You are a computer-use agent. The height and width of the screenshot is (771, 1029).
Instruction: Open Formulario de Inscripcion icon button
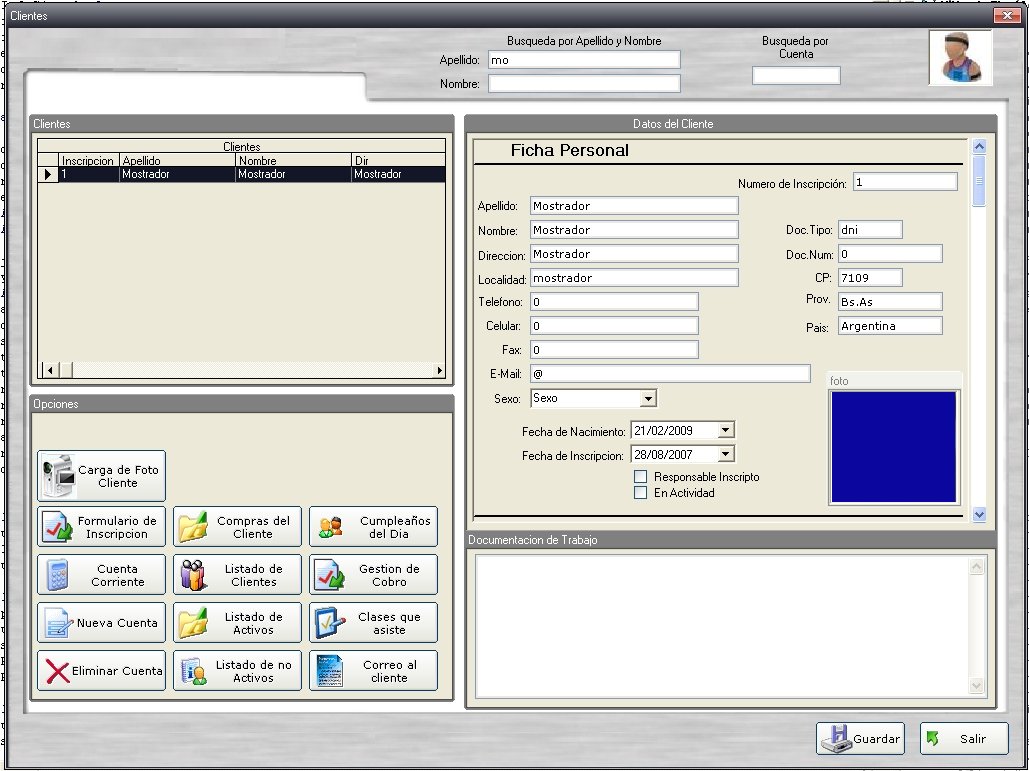tap(56, 526)
